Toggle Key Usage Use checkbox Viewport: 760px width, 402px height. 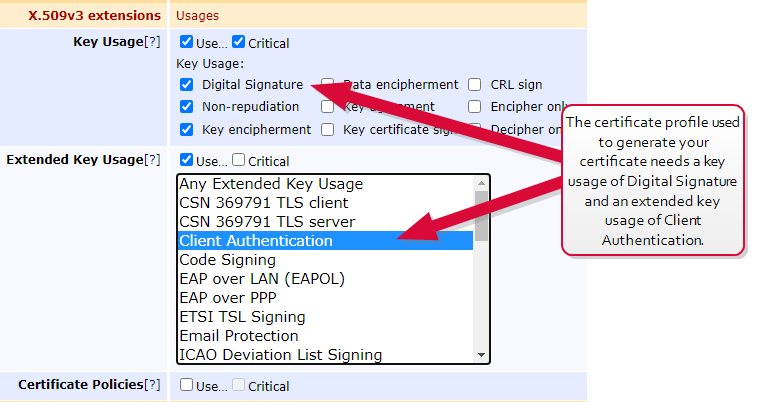[x=187, y=43]
